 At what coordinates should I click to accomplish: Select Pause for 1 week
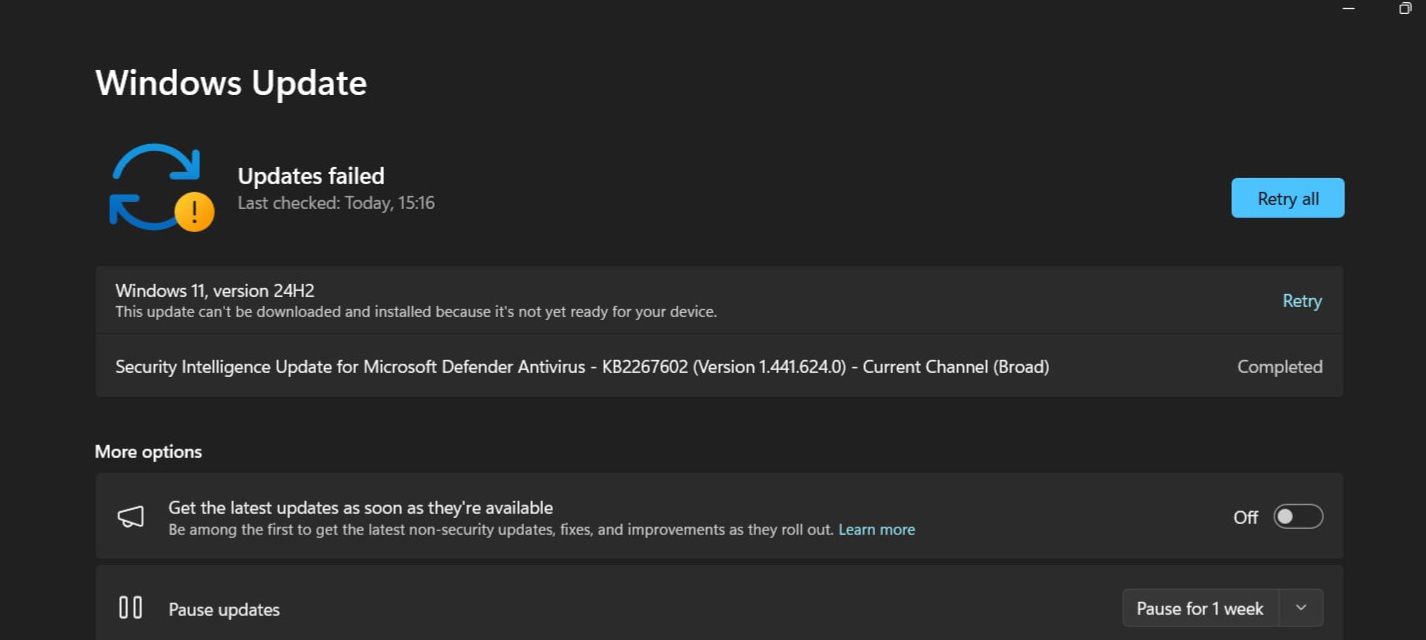coord(1200,608)
